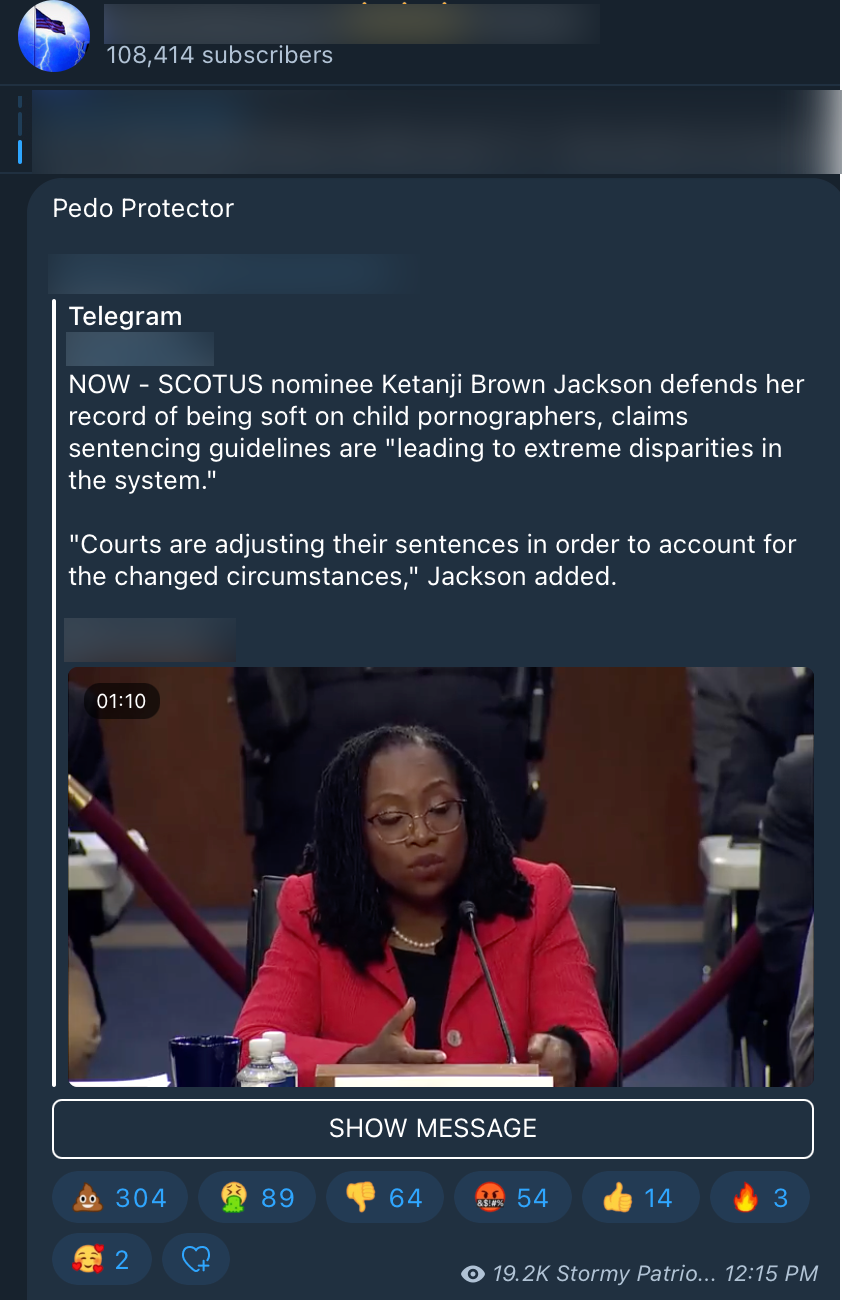Click the Stormy Patrio... author signature

pyautogui.click(x=635, y=1273)
